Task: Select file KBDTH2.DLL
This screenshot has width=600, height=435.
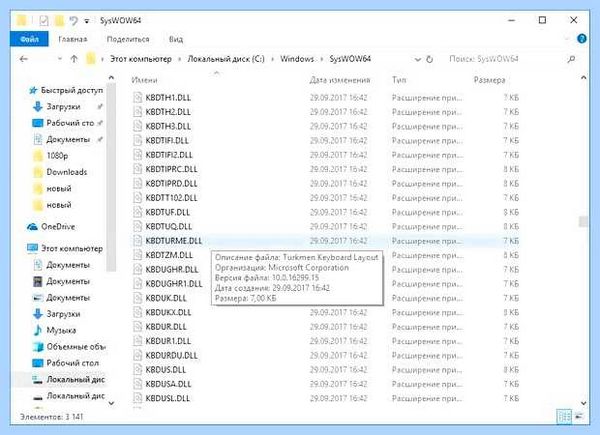Action: pyautogui.click(x=168, y=112)
